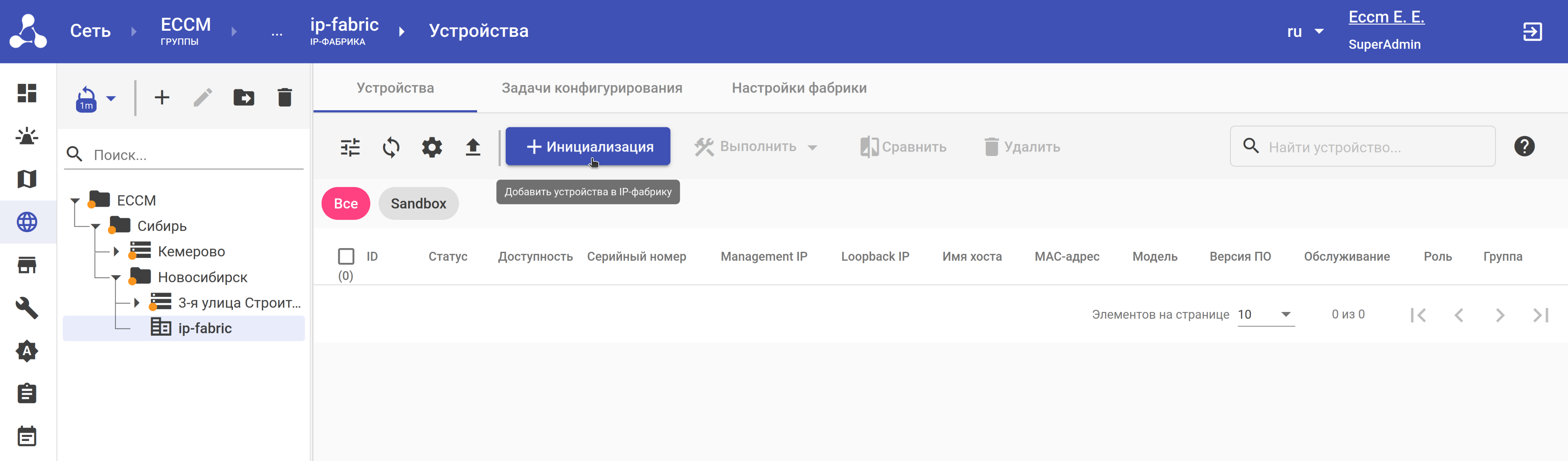Click the Инициализация button
Image resolution: width=1568 pixels, height=461 pixels.
[588, 146]
